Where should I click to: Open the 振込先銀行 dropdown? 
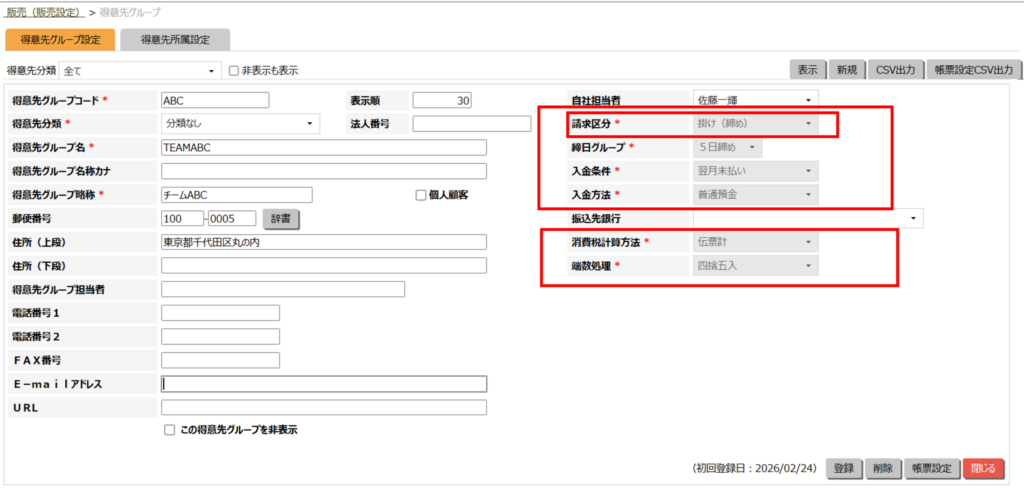point(808,218)
